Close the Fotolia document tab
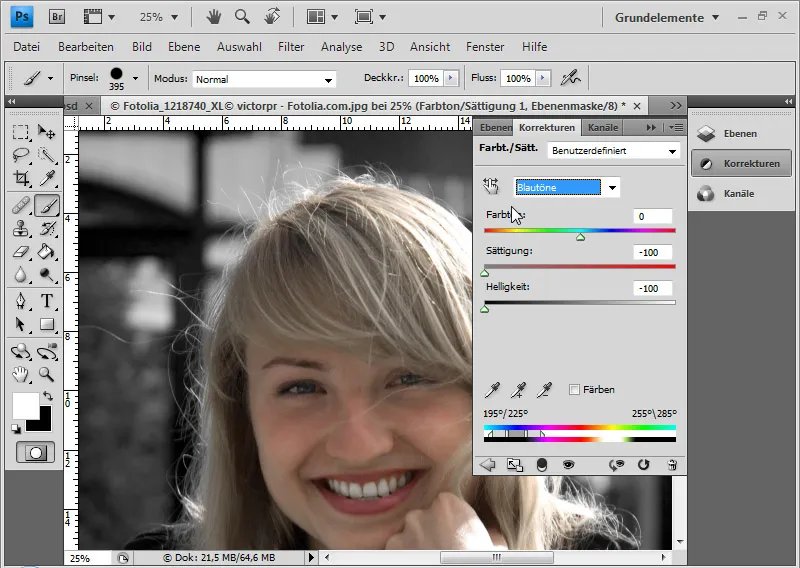The height and width of the screenshot is (568, 800). 637,106
